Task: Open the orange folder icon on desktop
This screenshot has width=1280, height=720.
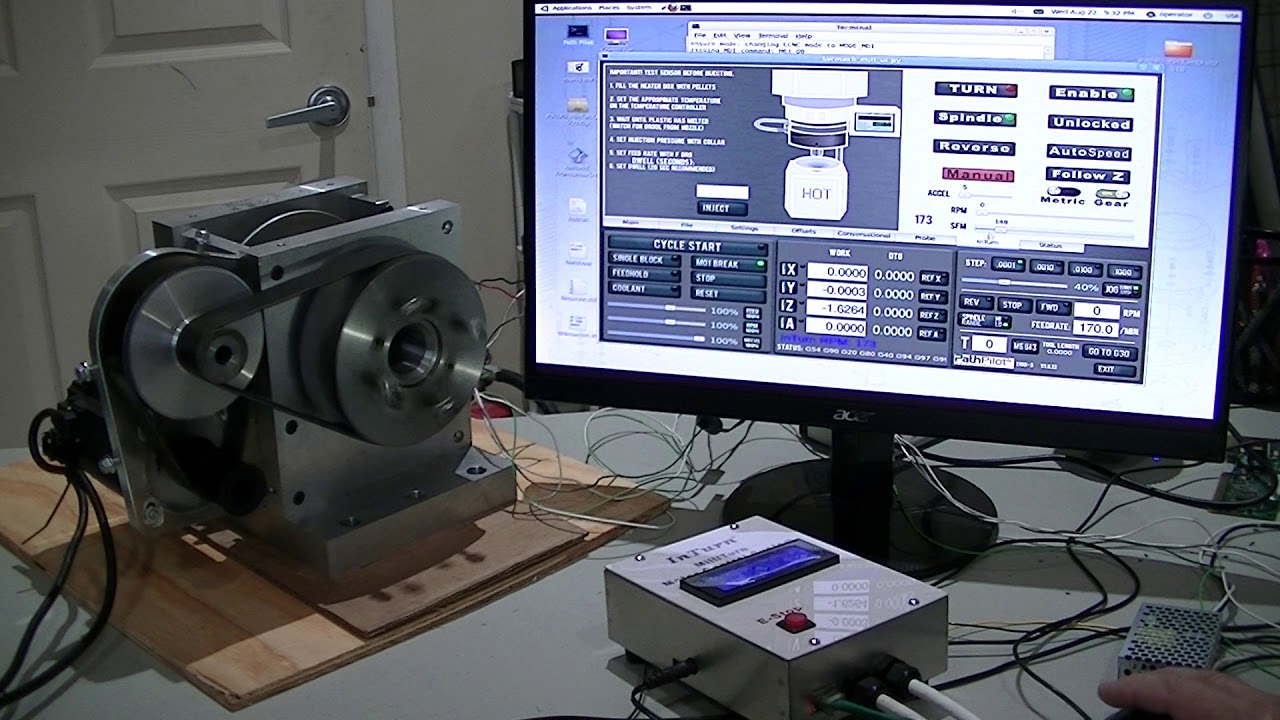Action: tap(1179, 48)
